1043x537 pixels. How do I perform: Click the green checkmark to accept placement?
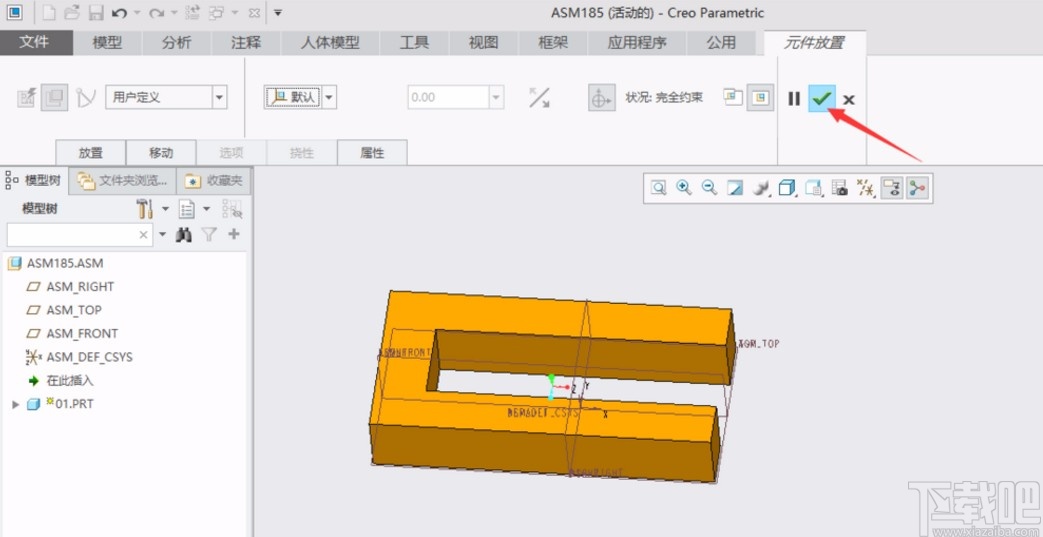(x=821, y=98)
